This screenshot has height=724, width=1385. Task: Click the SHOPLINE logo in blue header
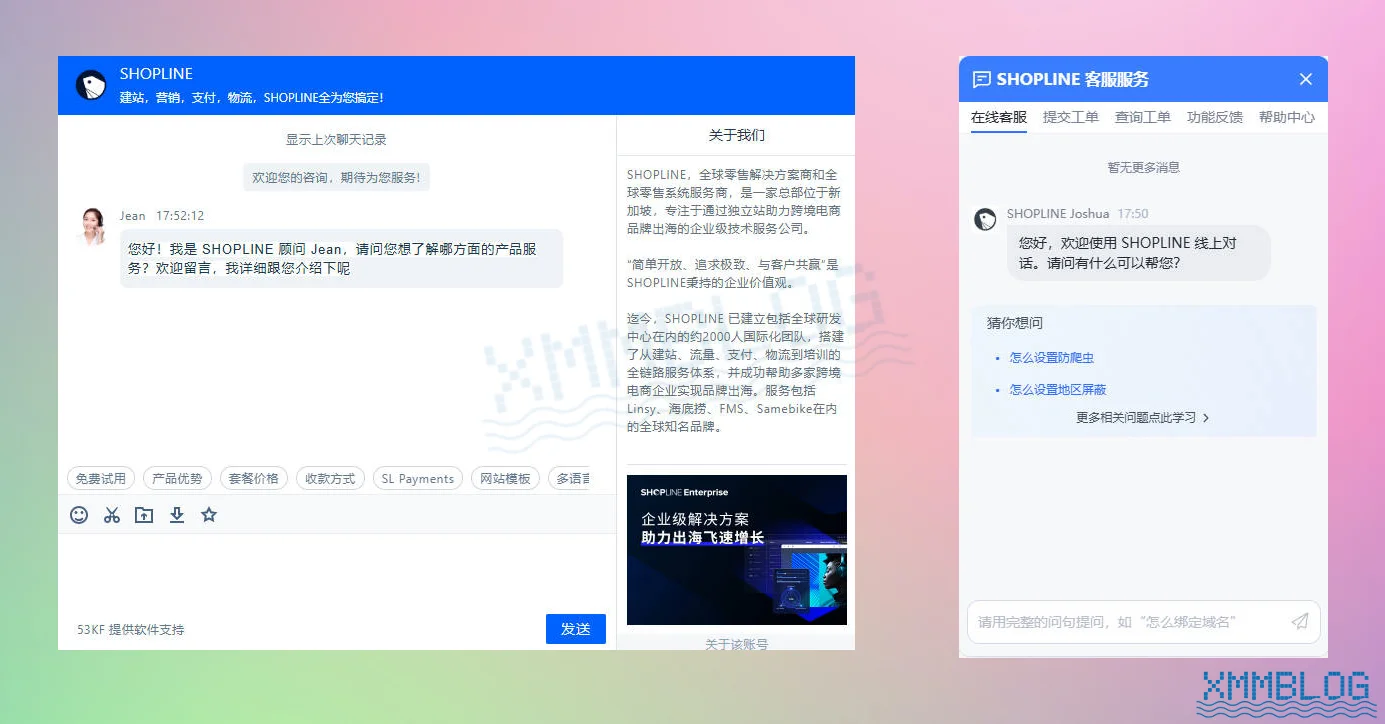tap(91, 85)
